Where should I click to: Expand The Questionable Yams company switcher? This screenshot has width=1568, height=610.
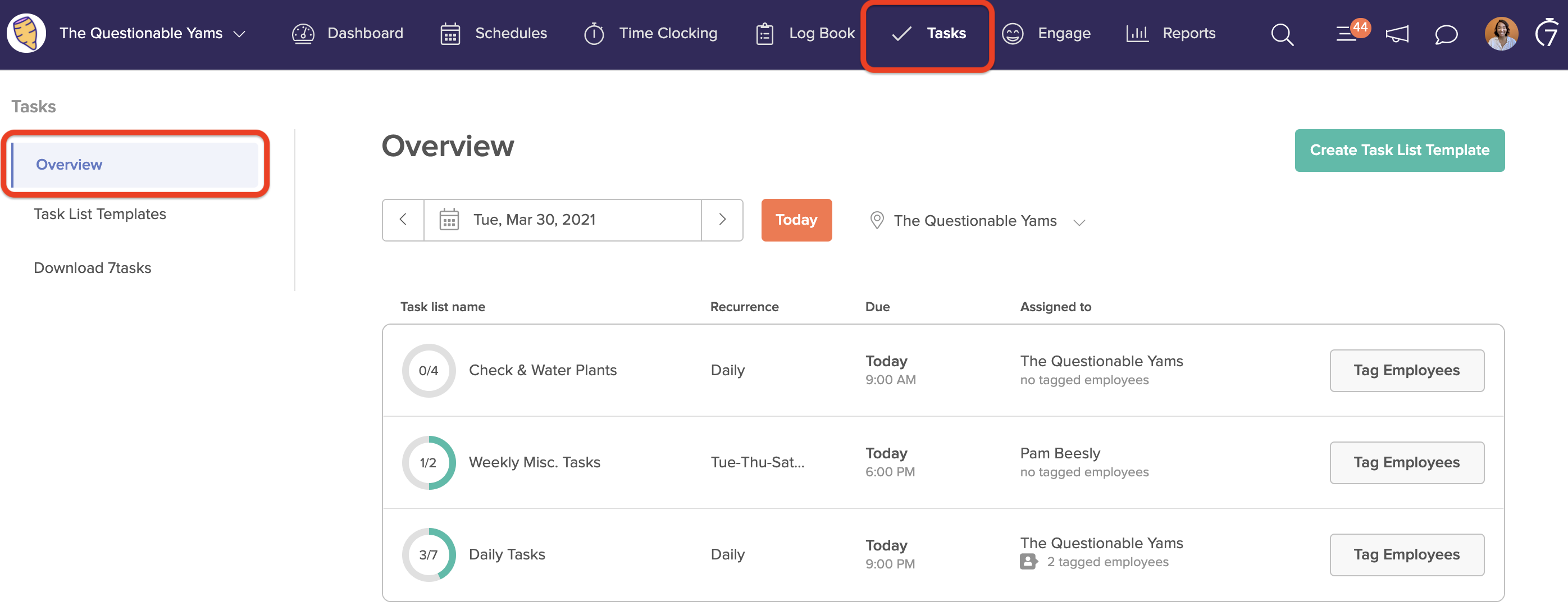coord(152,34)
